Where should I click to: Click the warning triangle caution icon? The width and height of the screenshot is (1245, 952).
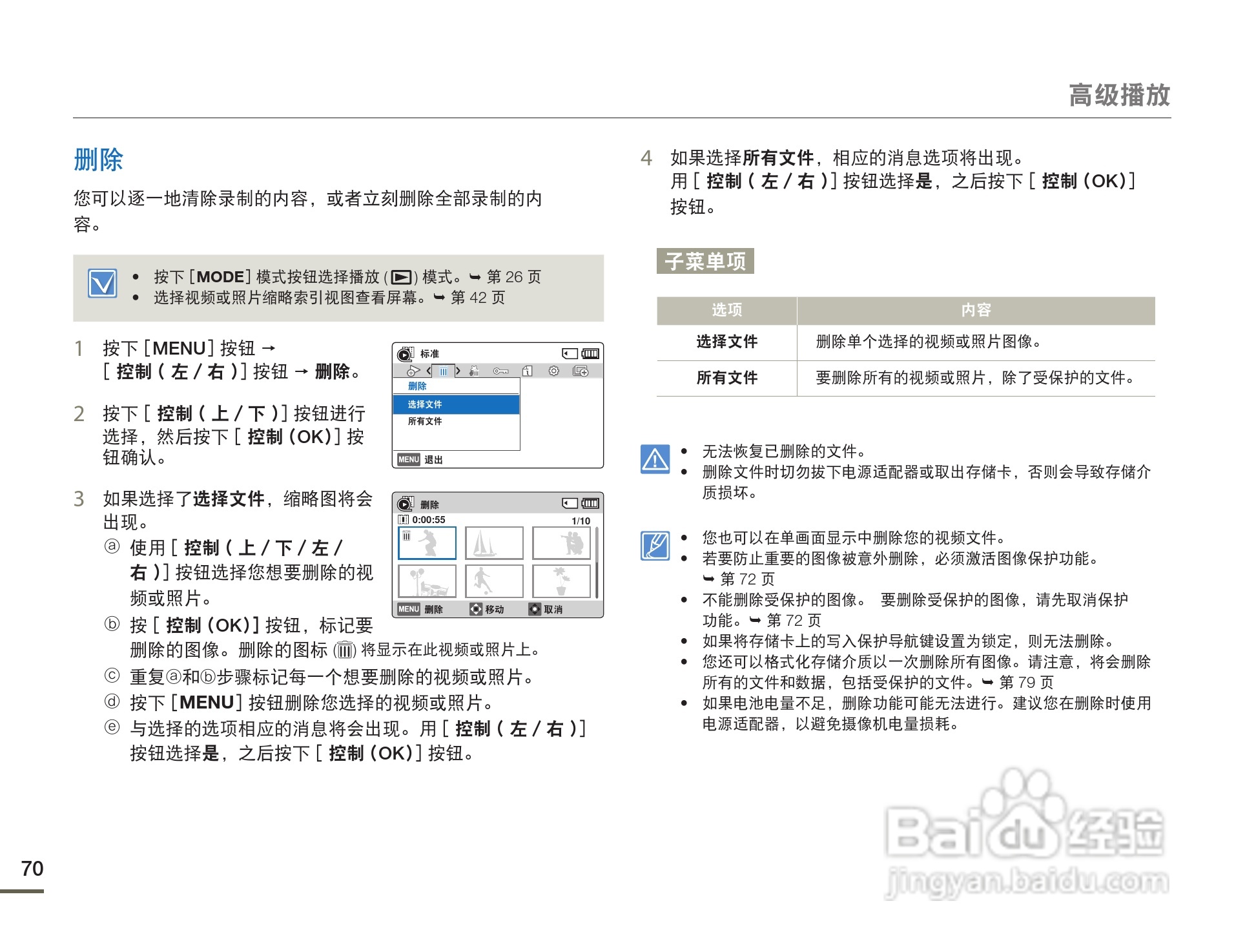[655, 459]
